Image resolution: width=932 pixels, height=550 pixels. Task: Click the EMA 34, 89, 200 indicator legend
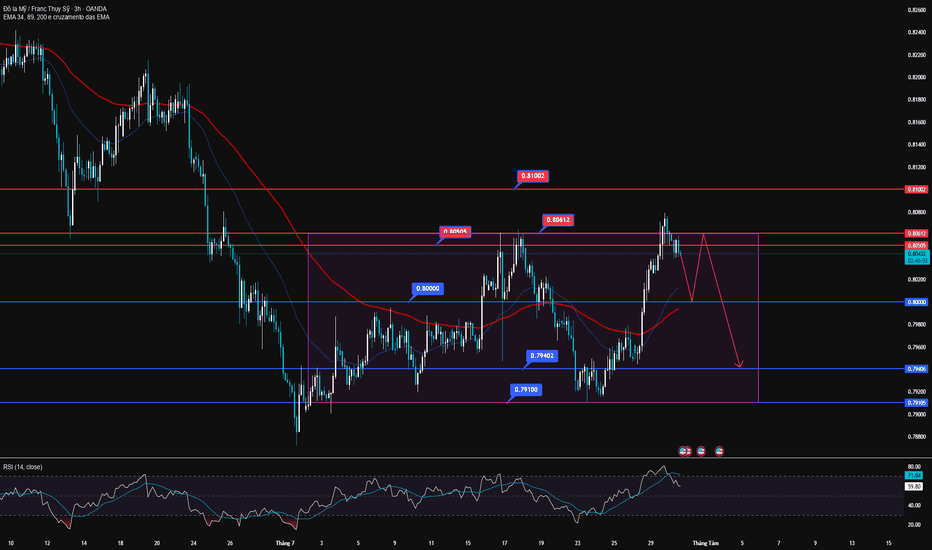[x=56, y=19]
